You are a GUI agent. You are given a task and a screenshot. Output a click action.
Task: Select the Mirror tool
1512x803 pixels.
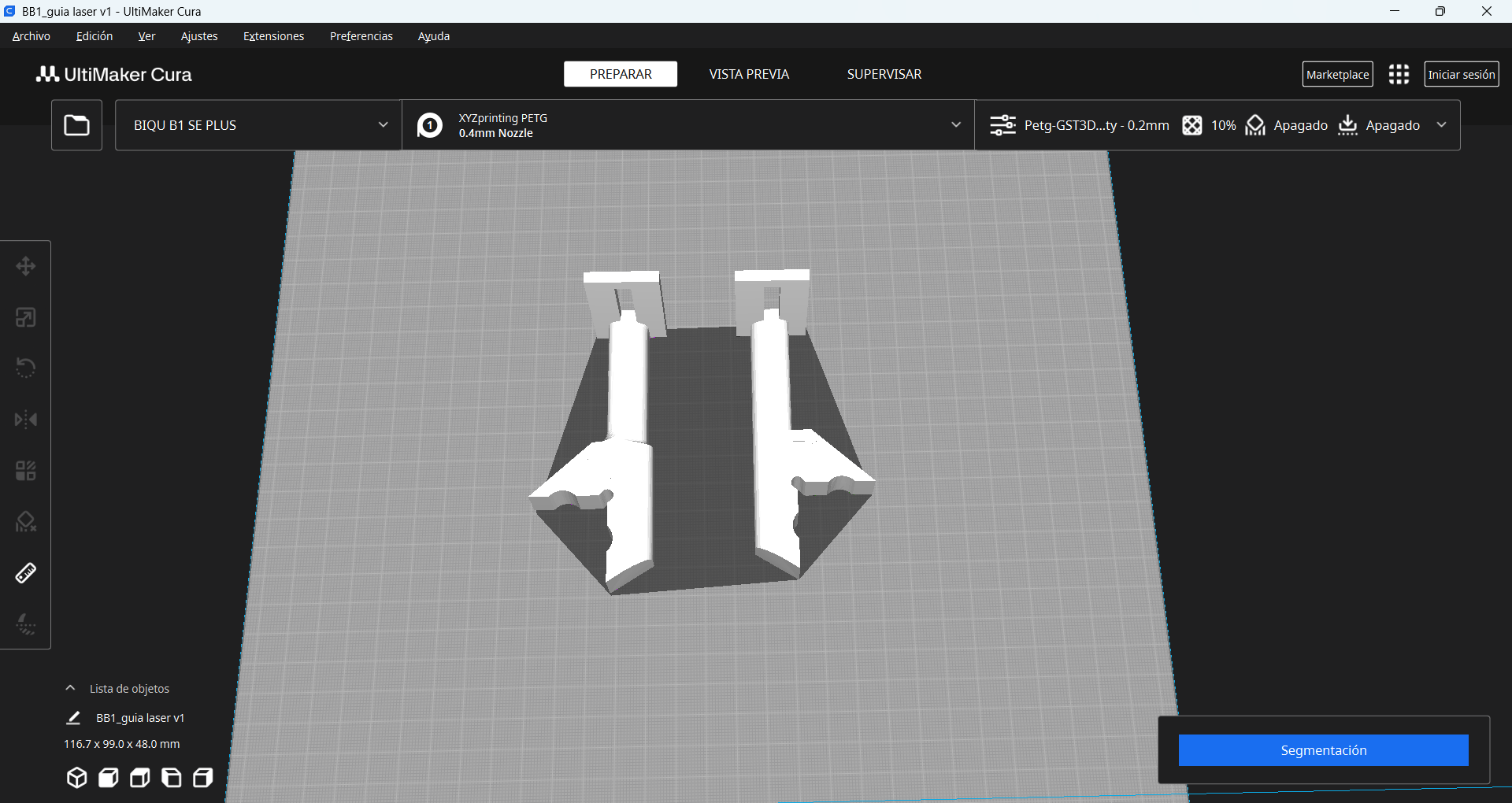(26, 420)
